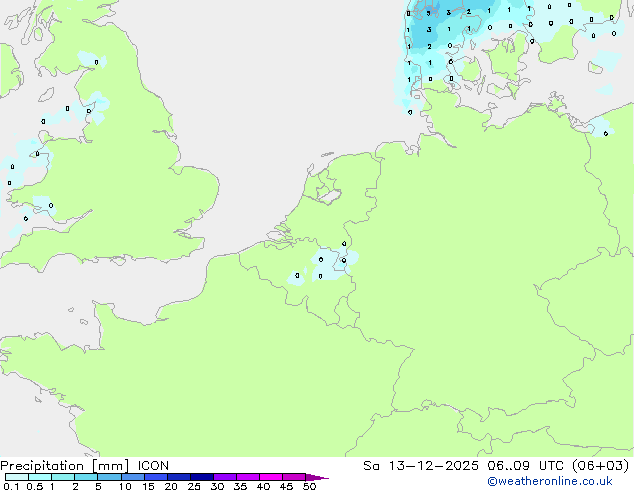The width and height of the screenshot is (634, 490).
Task: Pick the 20–25 mm legend swatch
Action: (x=179, y=477)
